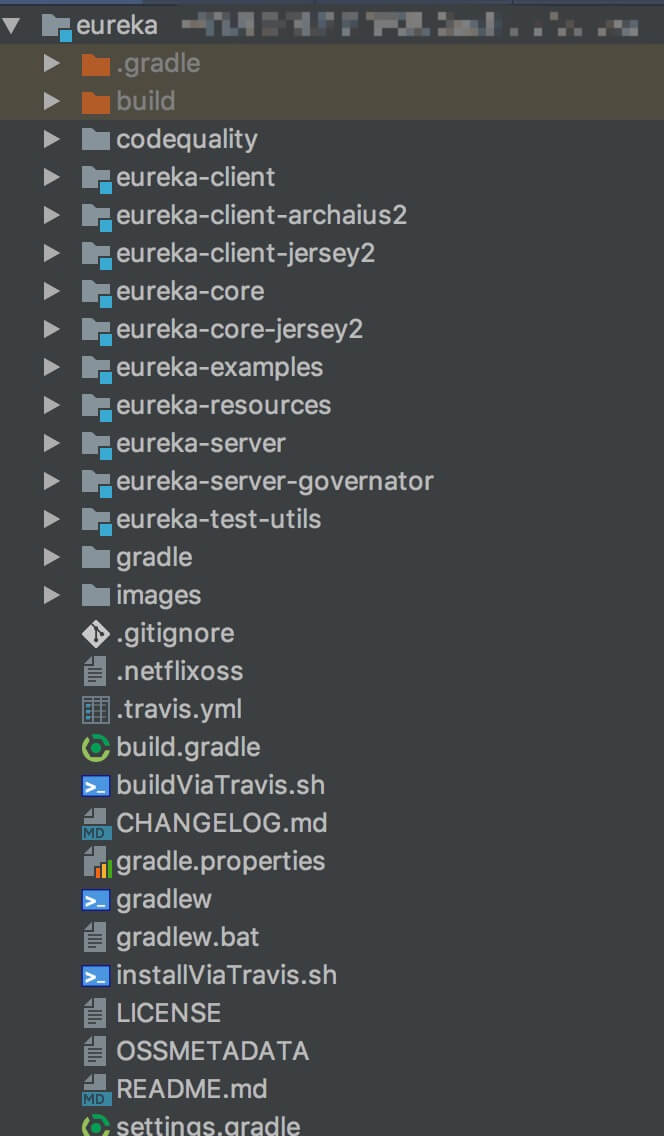664x1136 pixels.
Task: Select the eureka-client-archaius2 label
Action: click(x=261, y=215)
